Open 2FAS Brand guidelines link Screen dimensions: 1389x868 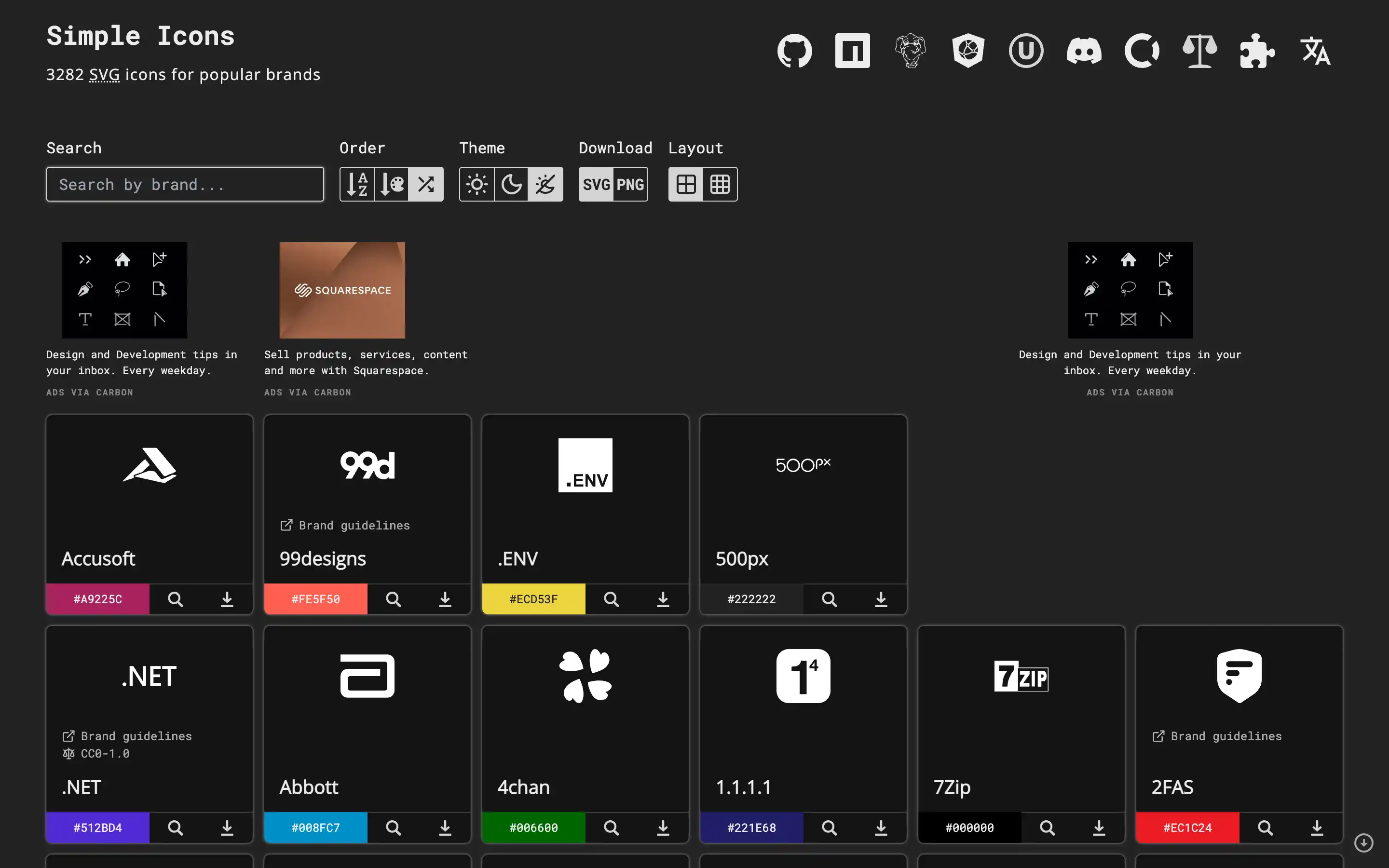click(1217, 736)
